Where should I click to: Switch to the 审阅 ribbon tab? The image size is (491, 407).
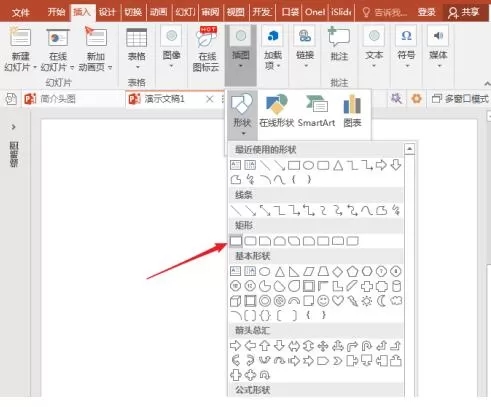(x=210, y=12)
